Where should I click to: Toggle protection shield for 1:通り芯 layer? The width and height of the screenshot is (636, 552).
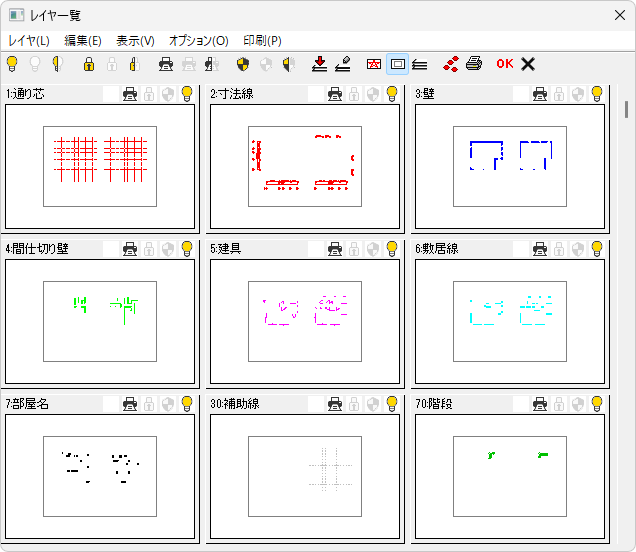point(168,94)
